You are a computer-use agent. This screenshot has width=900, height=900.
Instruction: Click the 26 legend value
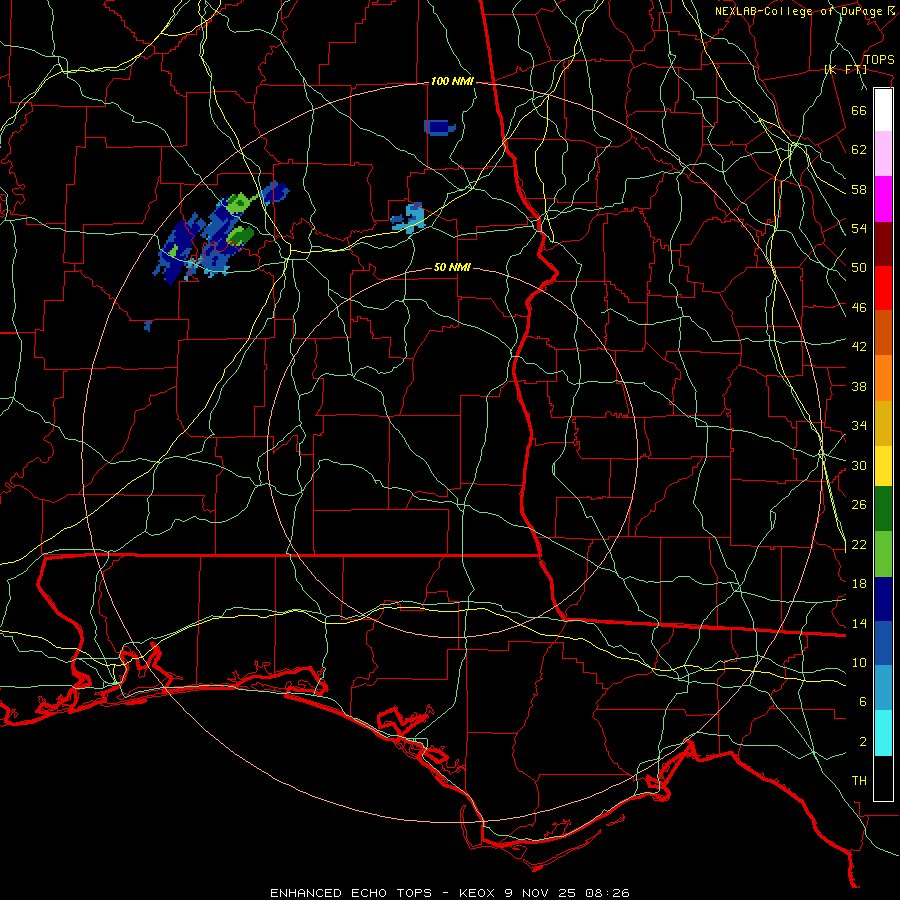pyautogui.click(x=859, y=505)
